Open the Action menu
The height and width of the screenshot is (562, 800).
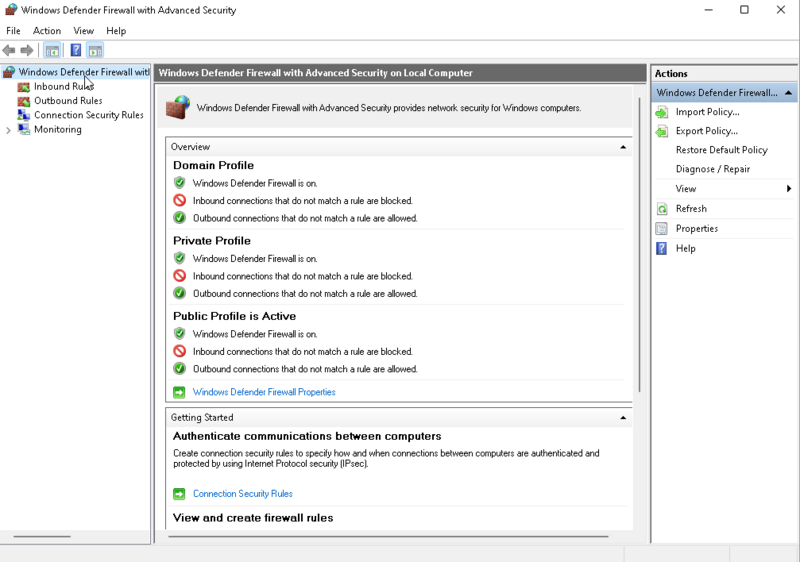(47, 31)
